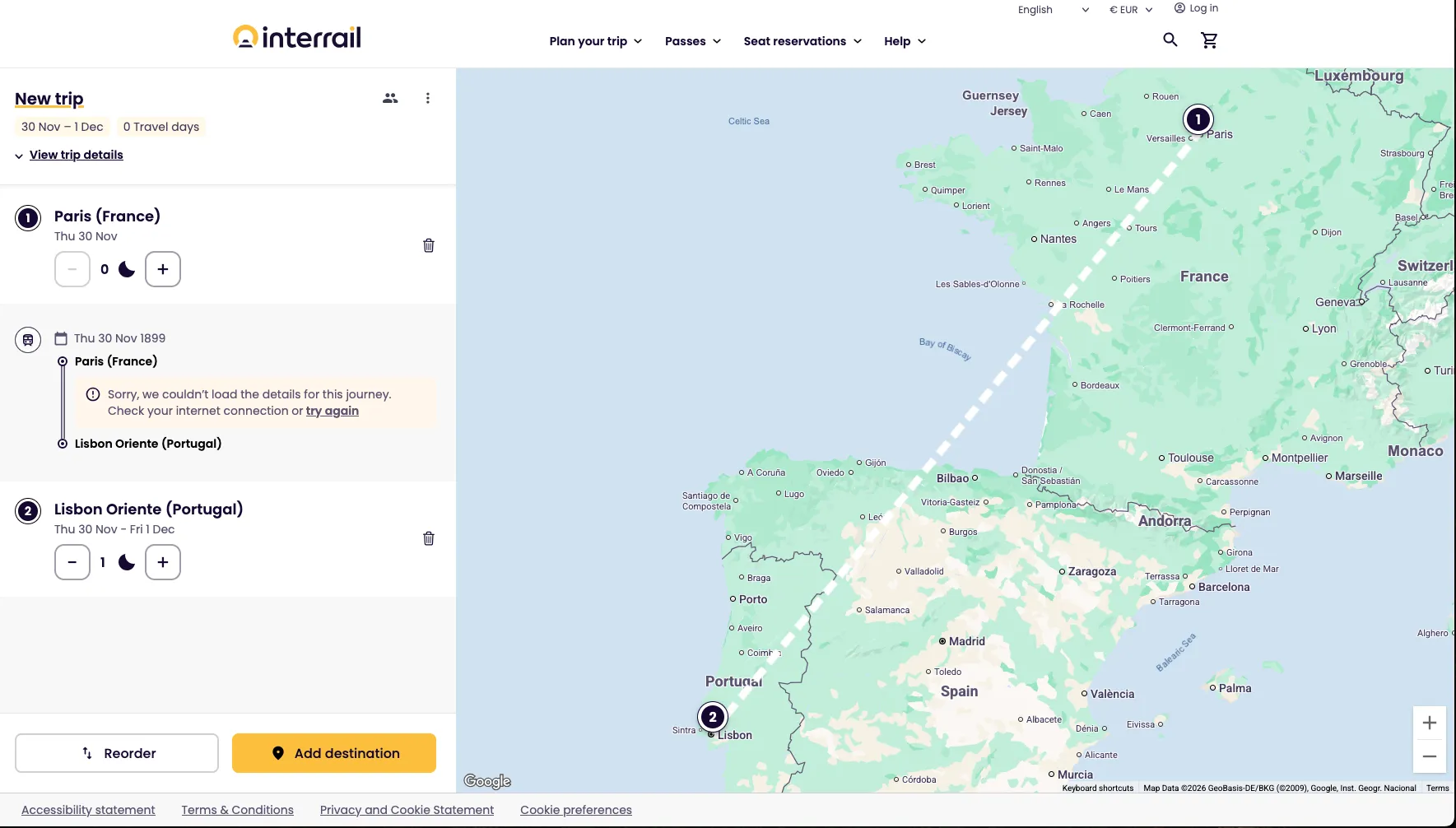Open the EUR currency dropdown

[x=1131, y=10]
